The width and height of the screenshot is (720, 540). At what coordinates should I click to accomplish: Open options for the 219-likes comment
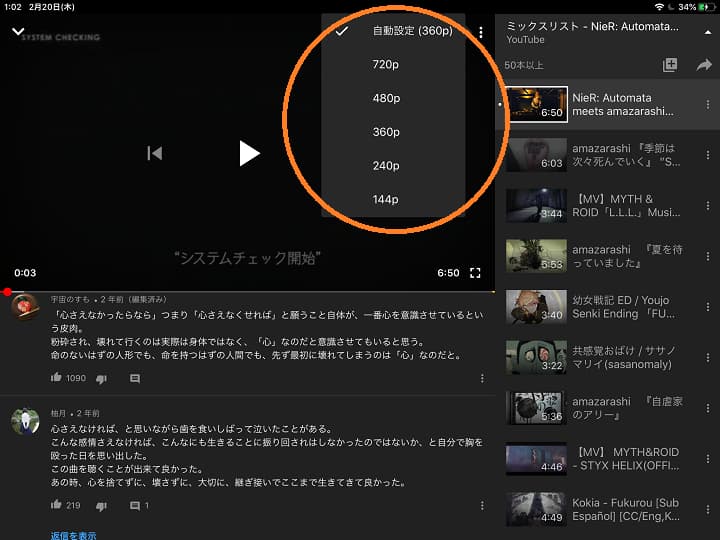pyautogui.click(x=482, y=506)
